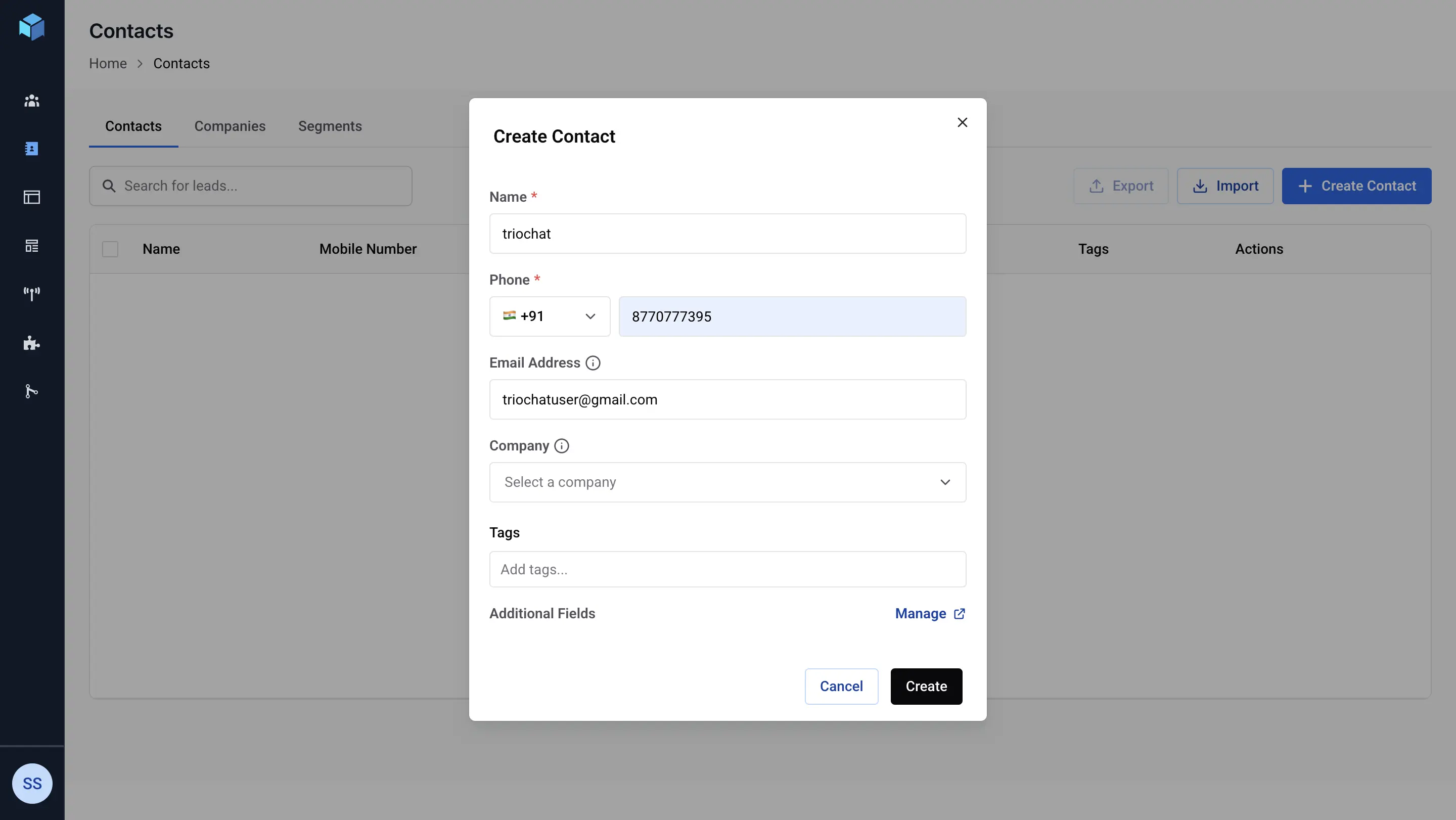Click the Email Address info tooltip icon
1456x820 pixels.
593,362
